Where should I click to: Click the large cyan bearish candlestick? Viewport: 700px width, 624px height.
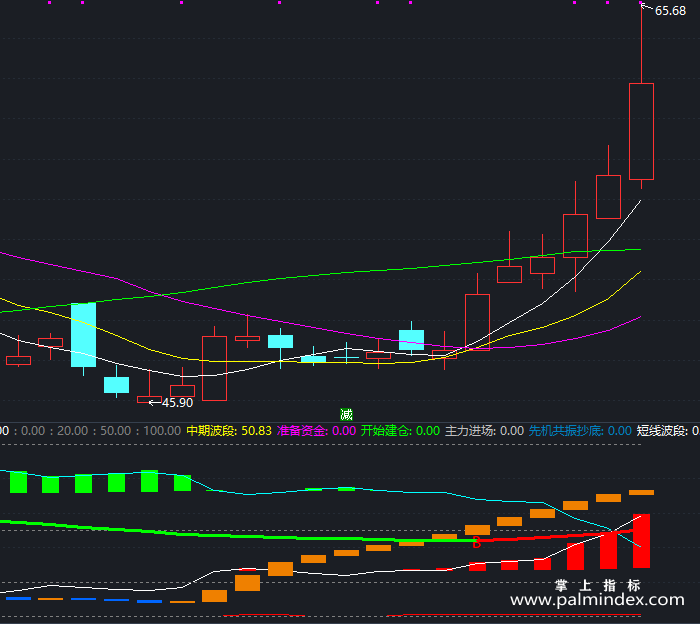(83, 335)
